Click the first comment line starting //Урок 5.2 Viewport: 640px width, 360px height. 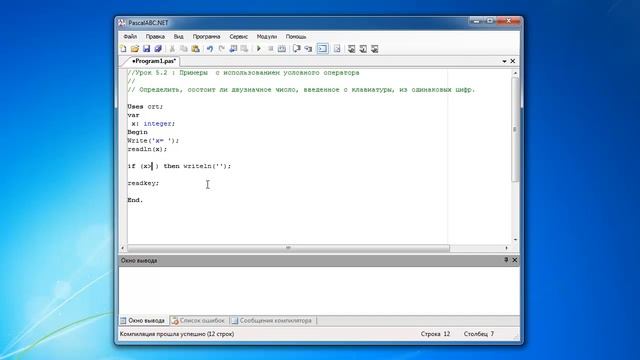click(x=243, y=73)
